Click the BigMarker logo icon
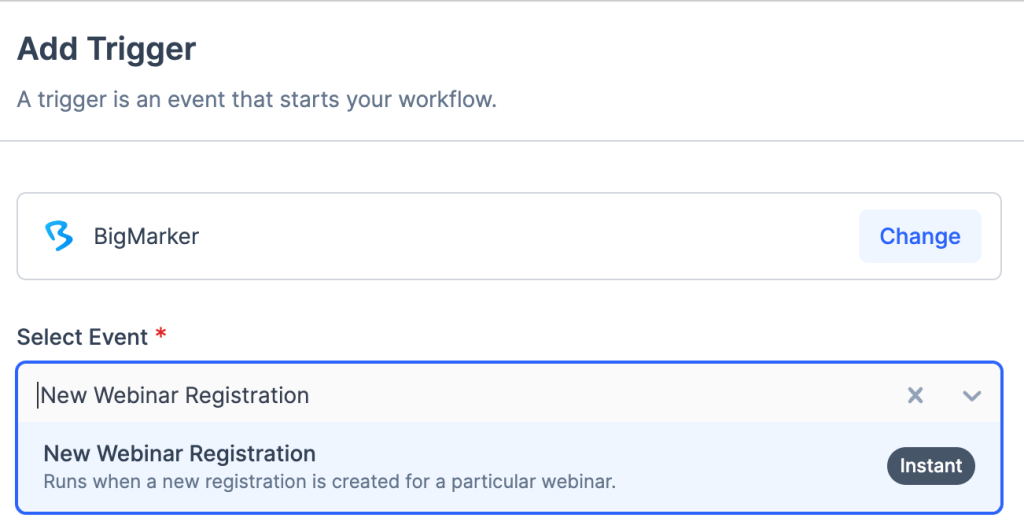The width and height of the screenshot is (1024, 529). (x=59, y=236)
